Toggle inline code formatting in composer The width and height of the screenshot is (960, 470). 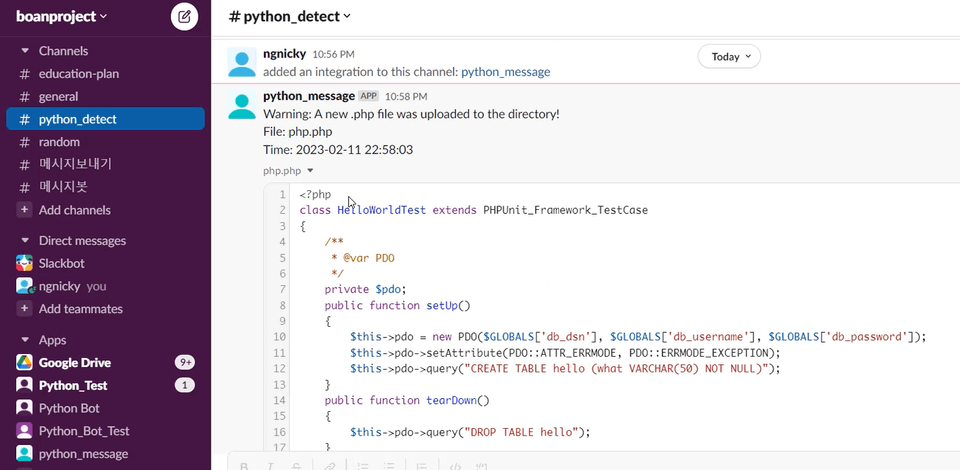point(455,466)
